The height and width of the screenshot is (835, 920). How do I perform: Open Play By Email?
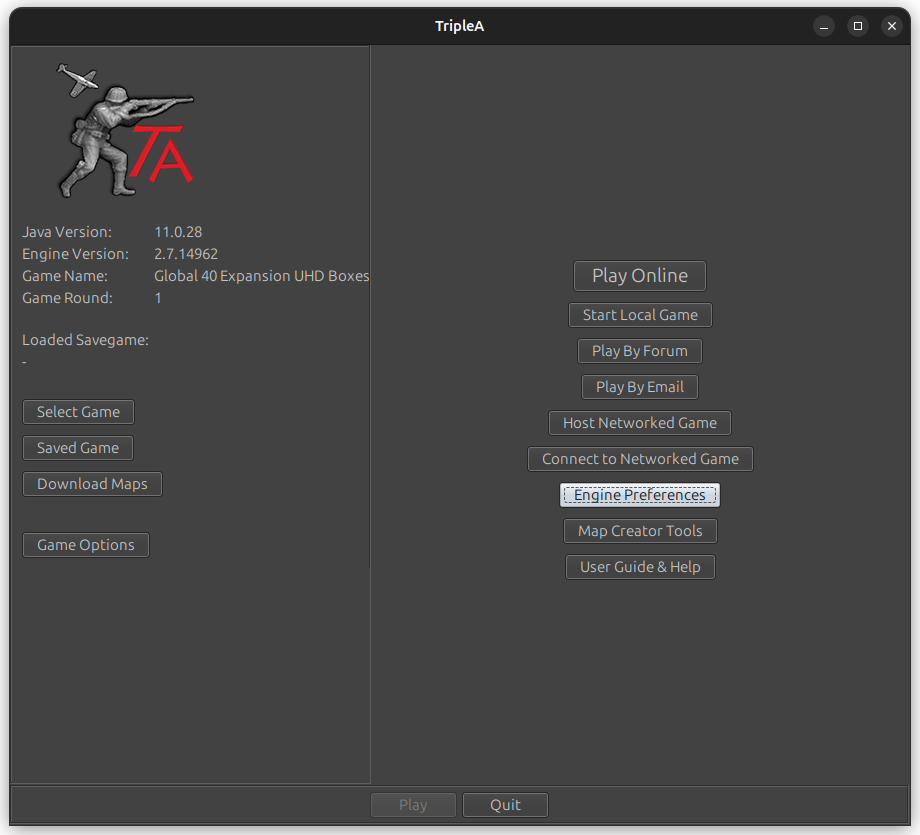[639, 386]
